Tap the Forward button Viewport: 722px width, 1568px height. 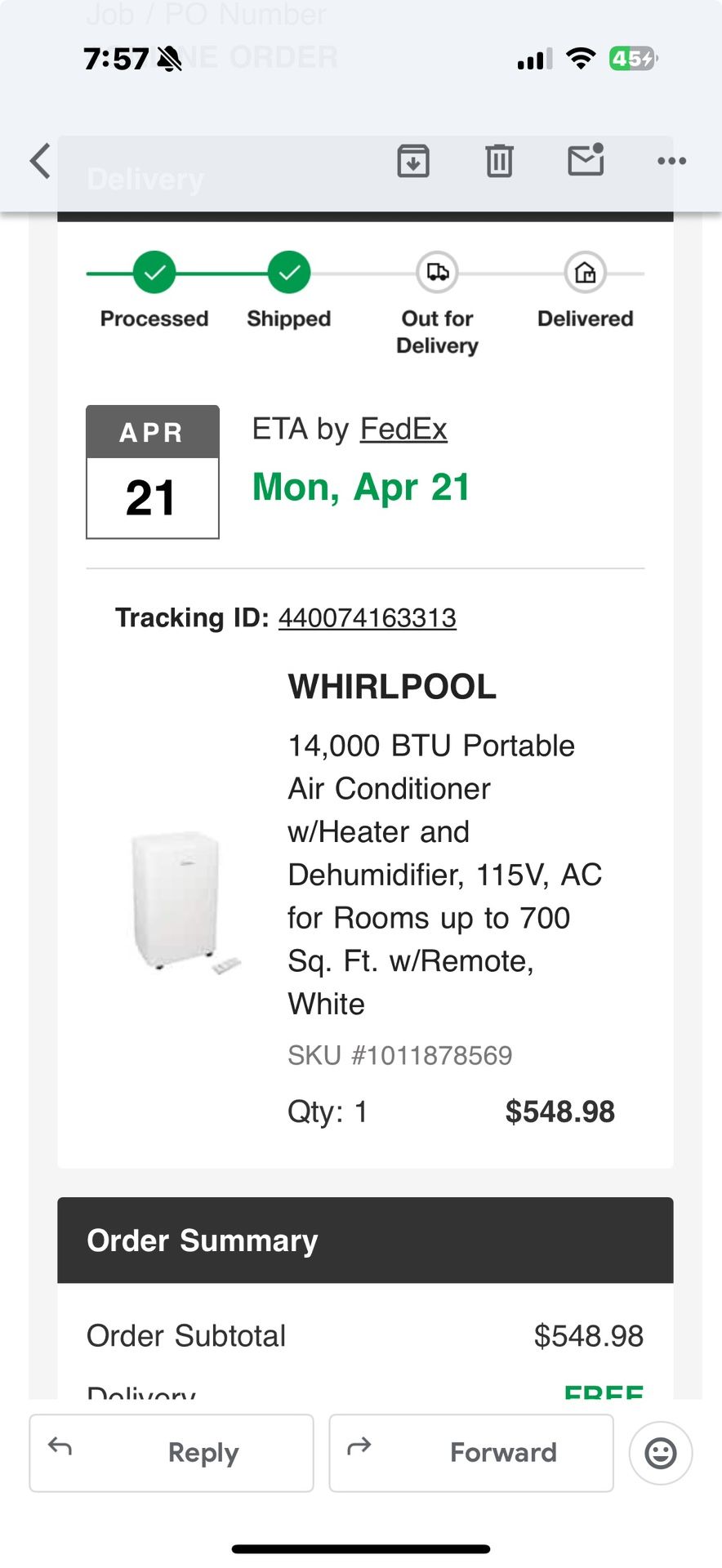(x=471, y=1453)
